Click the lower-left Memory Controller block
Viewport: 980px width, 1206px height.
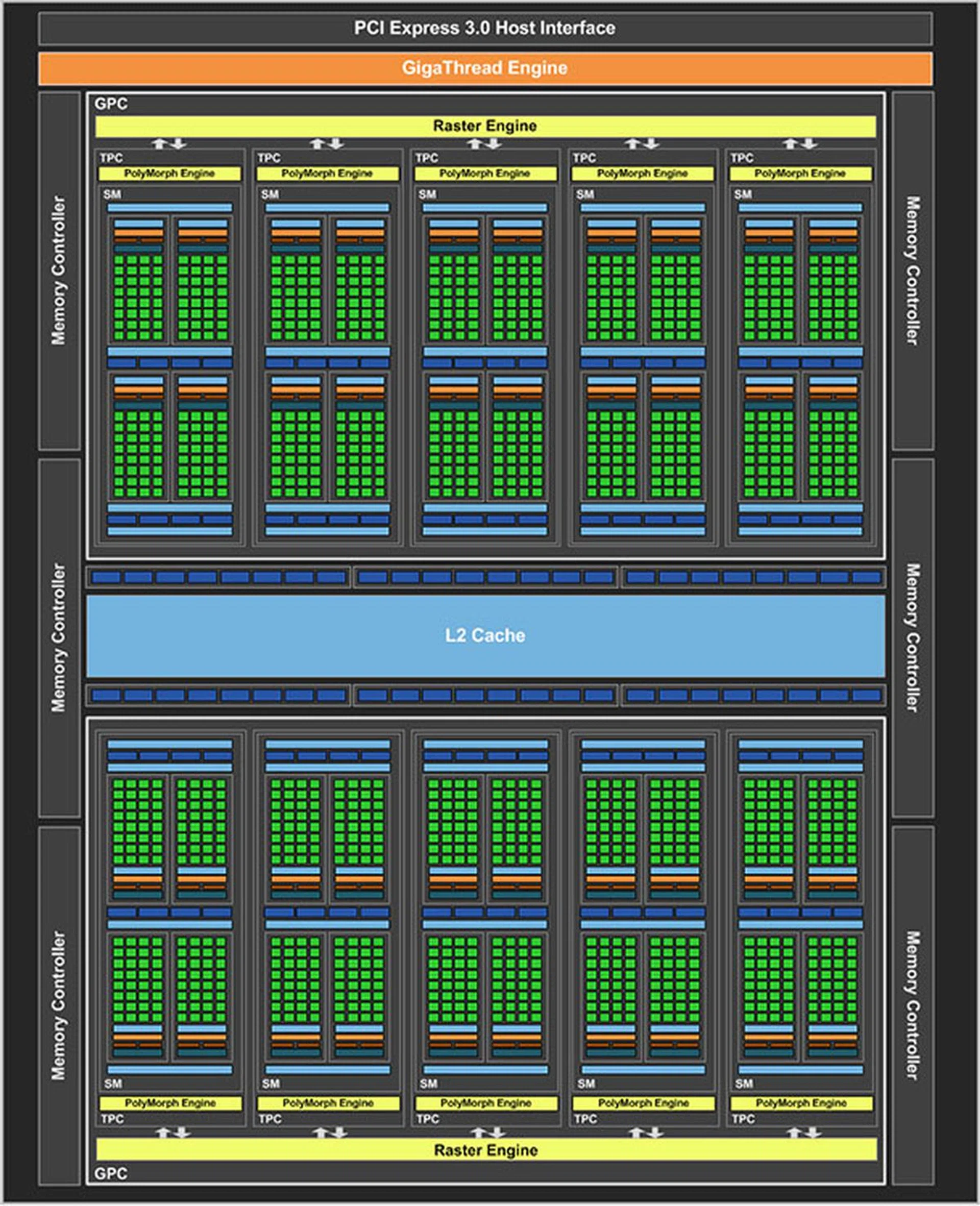59,1005
